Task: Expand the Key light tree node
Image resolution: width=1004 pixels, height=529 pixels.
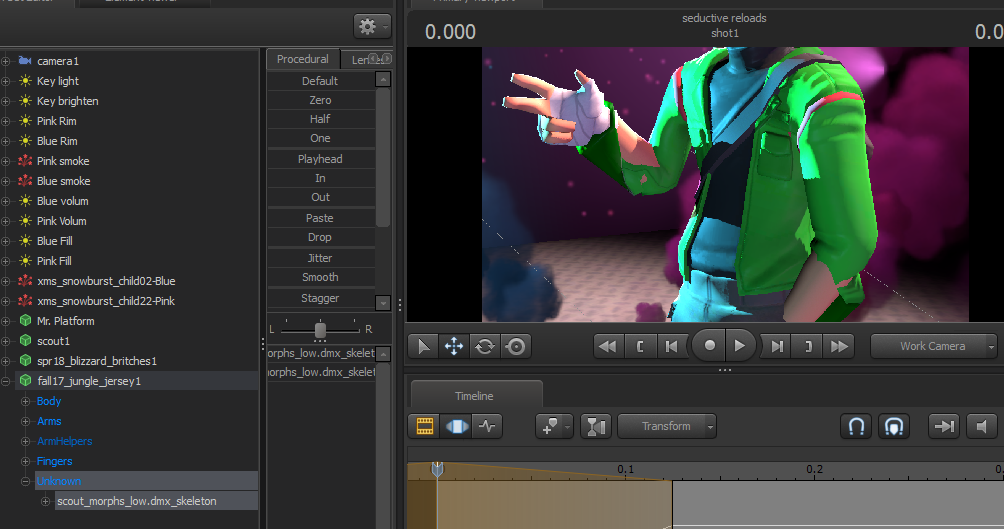Action: tap(6, 81)
